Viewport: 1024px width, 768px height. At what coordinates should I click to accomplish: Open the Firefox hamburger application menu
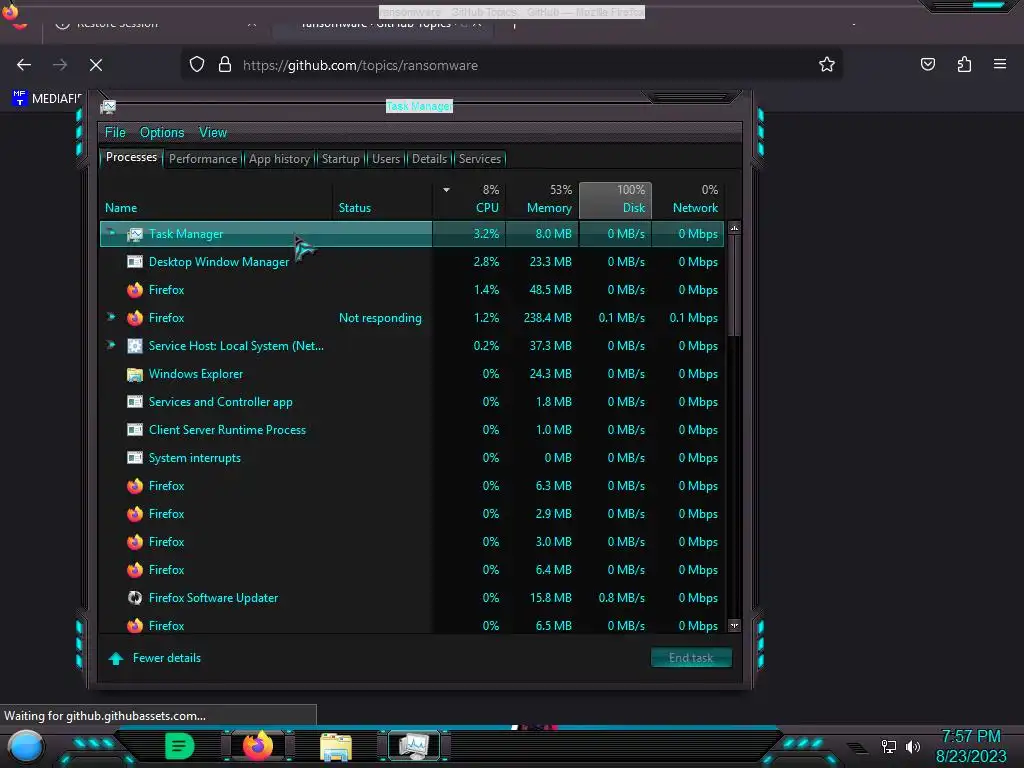[1000, 64]
